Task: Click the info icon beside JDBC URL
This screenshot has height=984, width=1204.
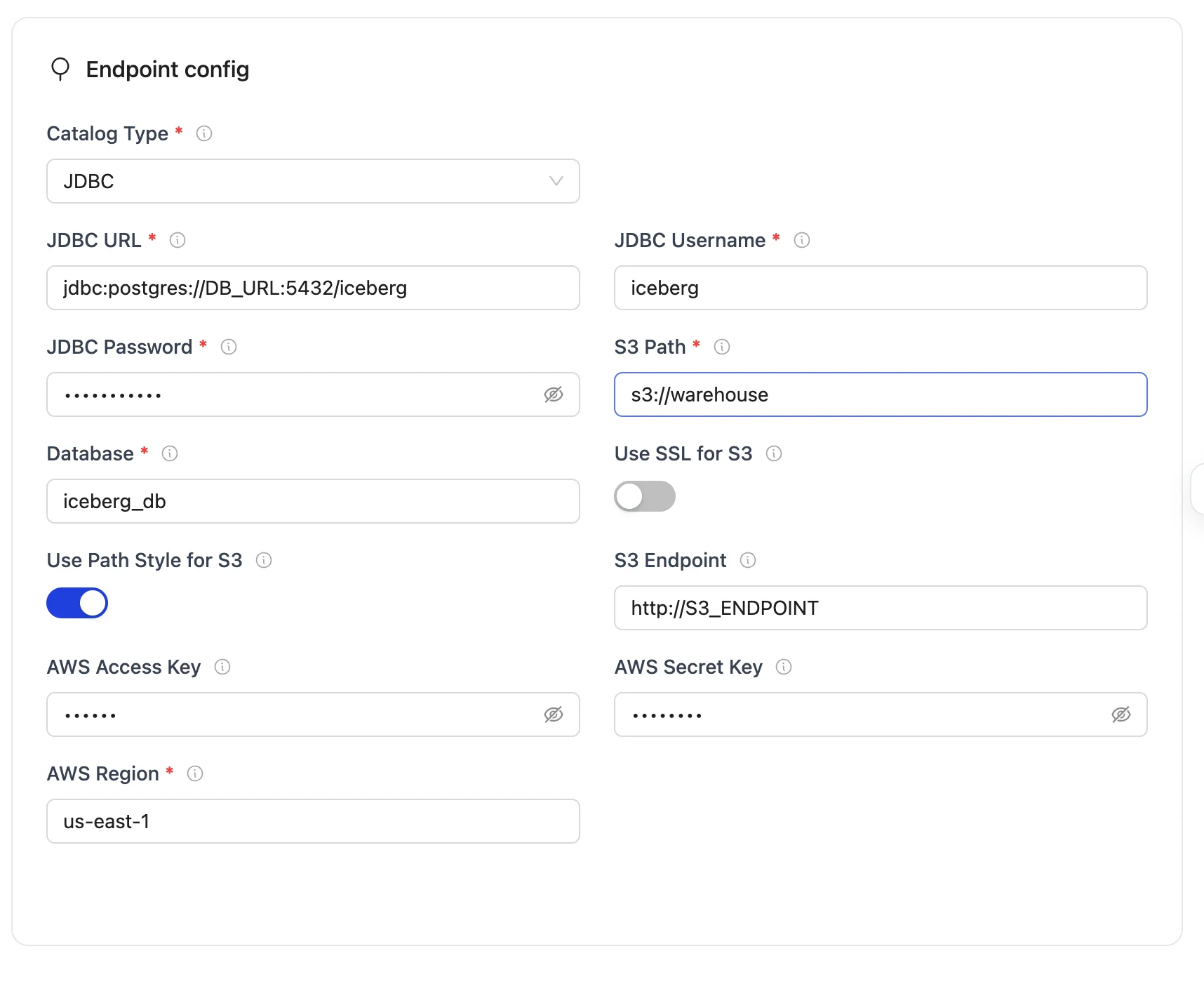Action: 178,240
